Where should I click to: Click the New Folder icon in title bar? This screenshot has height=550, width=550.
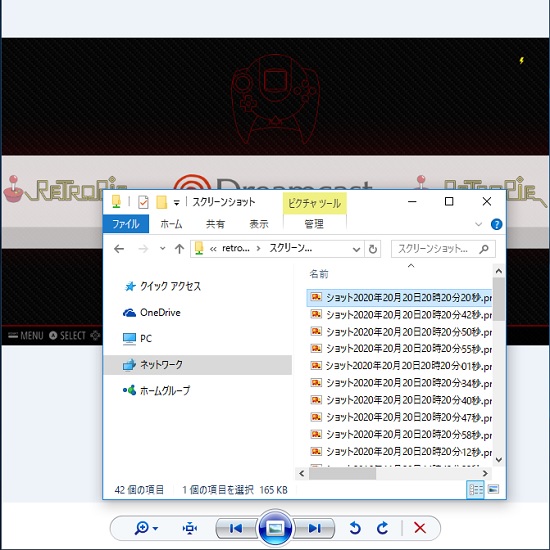pyautogui.click(x=161, y=202)
